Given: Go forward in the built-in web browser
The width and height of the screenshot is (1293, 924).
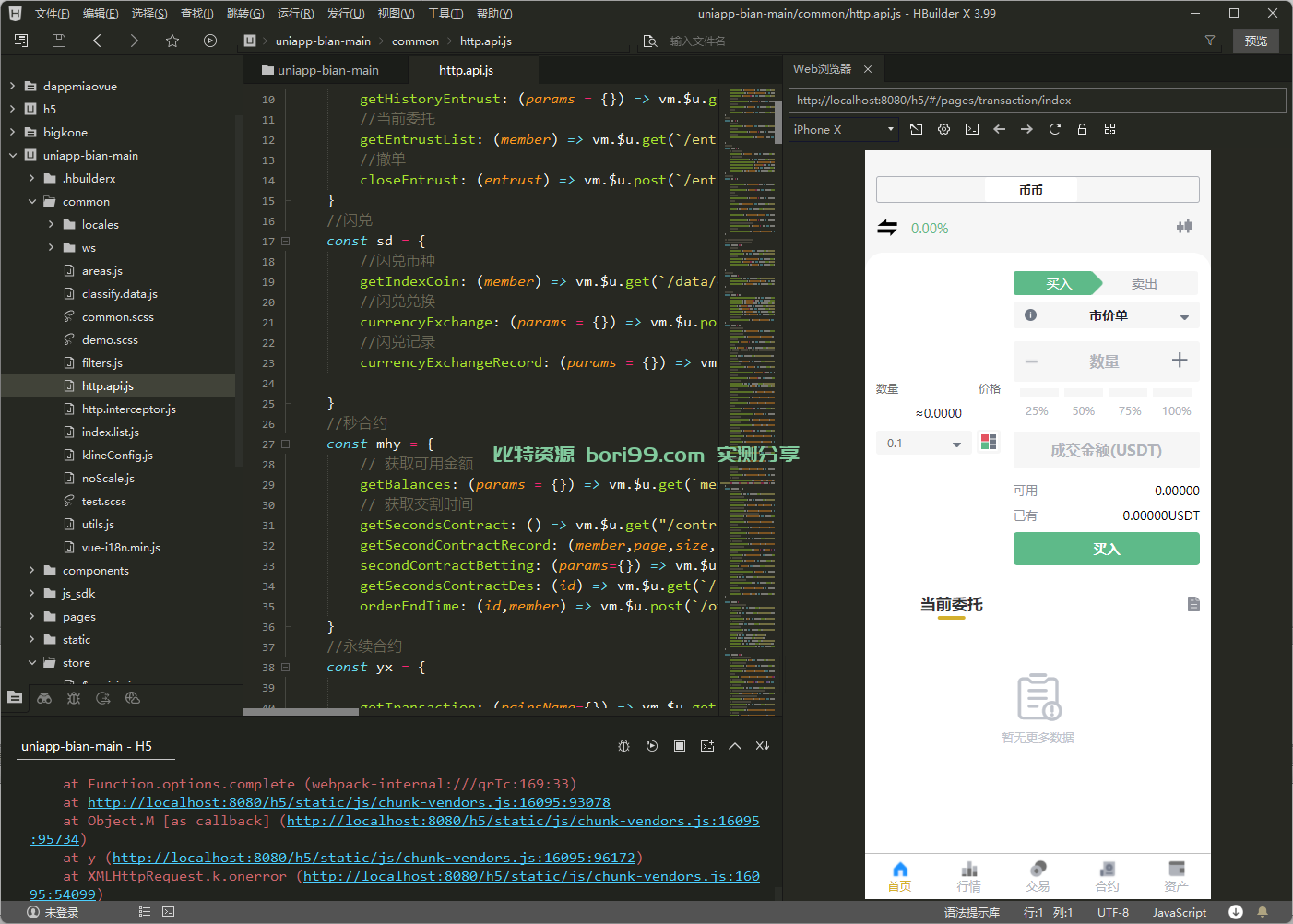Looking at the screenshot, I should pos(1026,129).
